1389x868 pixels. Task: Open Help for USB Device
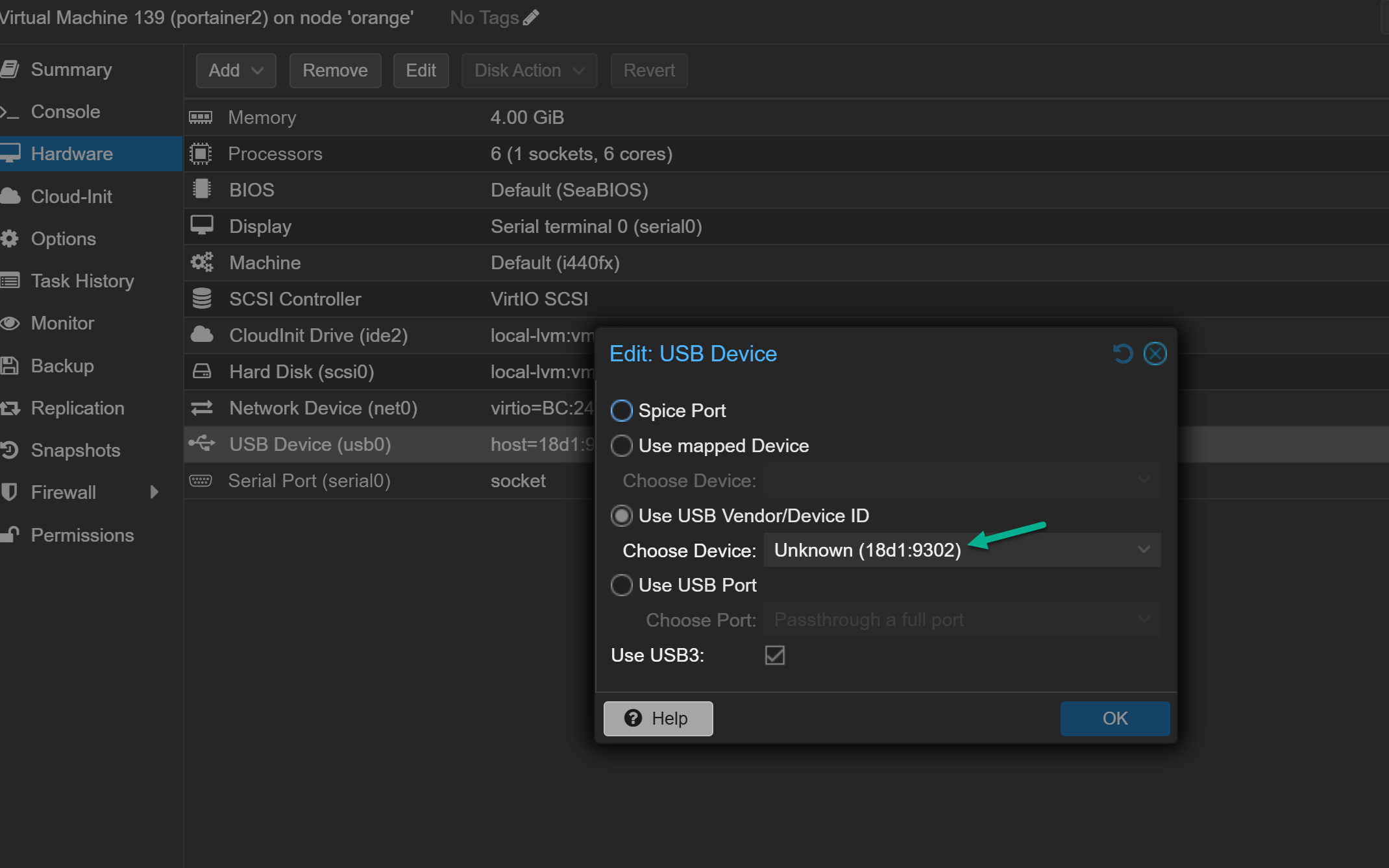pos(658,718)
